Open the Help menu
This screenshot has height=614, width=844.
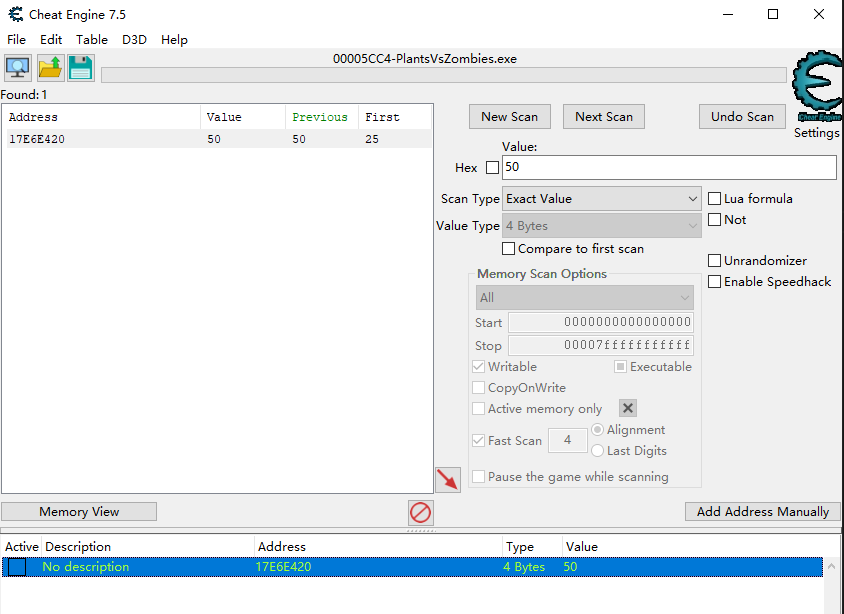point(174,40)
